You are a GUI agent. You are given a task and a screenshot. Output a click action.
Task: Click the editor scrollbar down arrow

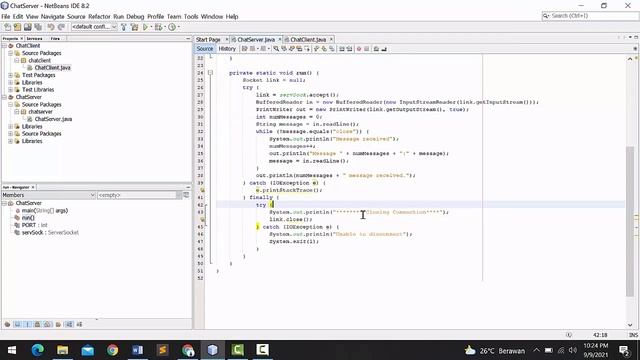[x=630, y=325]
